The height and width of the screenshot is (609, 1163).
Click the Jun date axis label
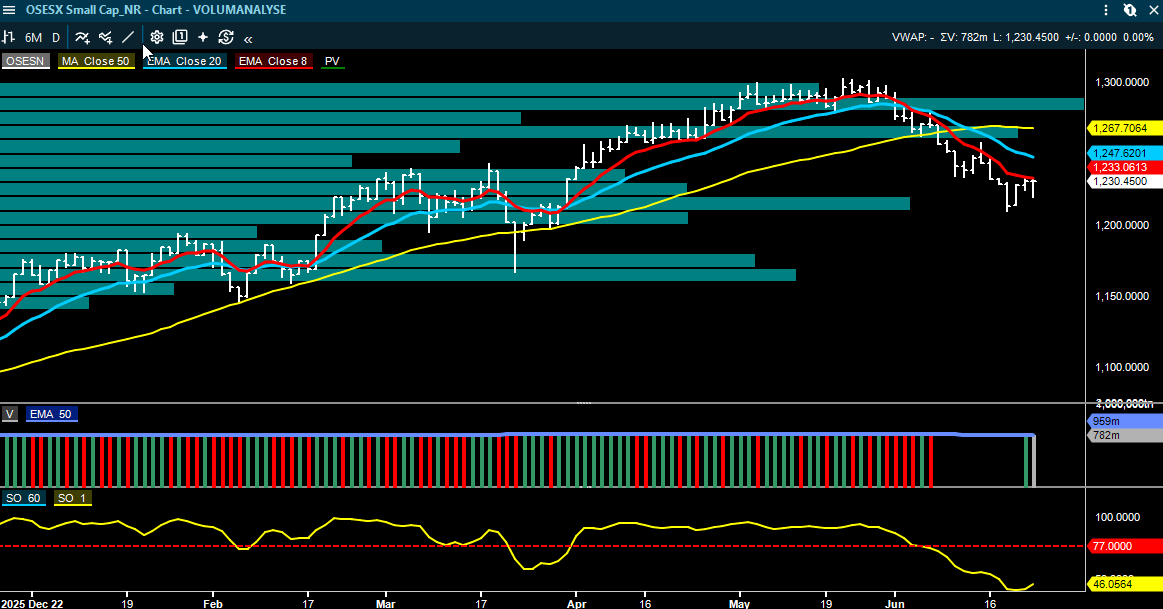point(895,604)
